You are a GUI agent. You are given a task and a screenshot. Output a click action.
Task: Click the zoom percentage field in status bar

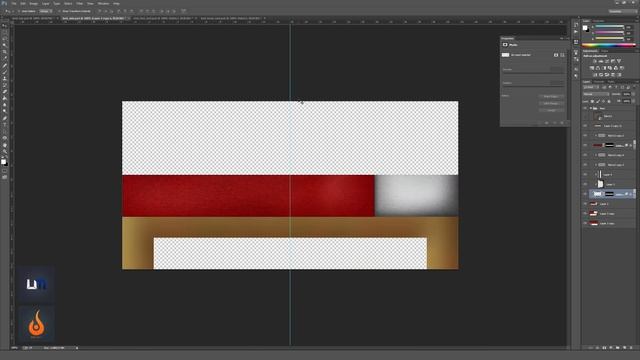pyautogui.click(x=15, y=348)
